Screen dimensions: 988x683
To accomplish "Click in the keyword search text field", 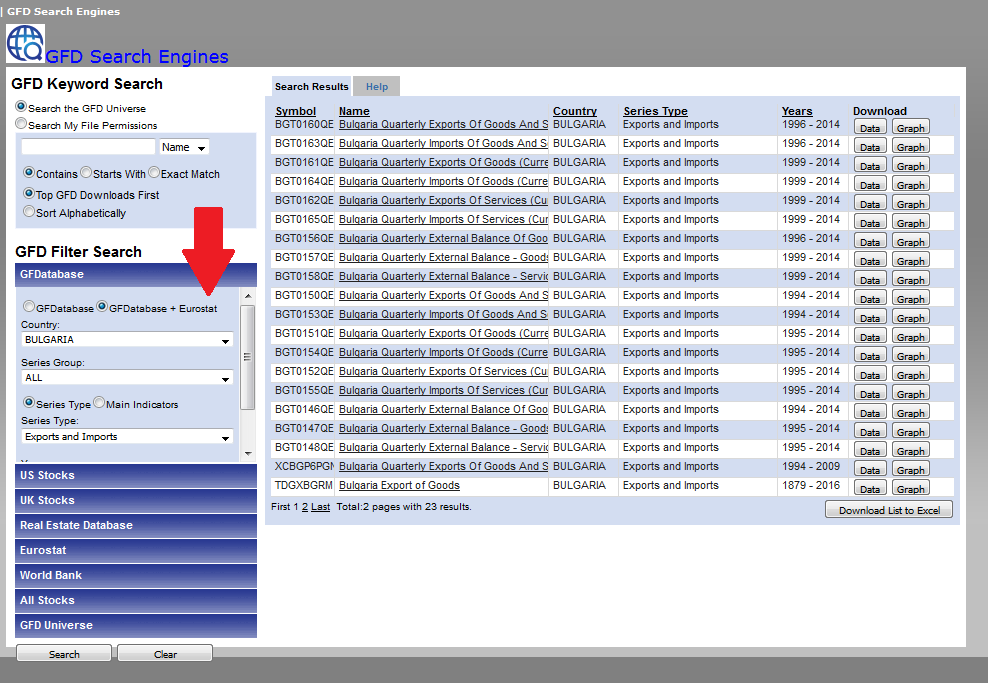I will pyautogui.click(x=88, y=147).
